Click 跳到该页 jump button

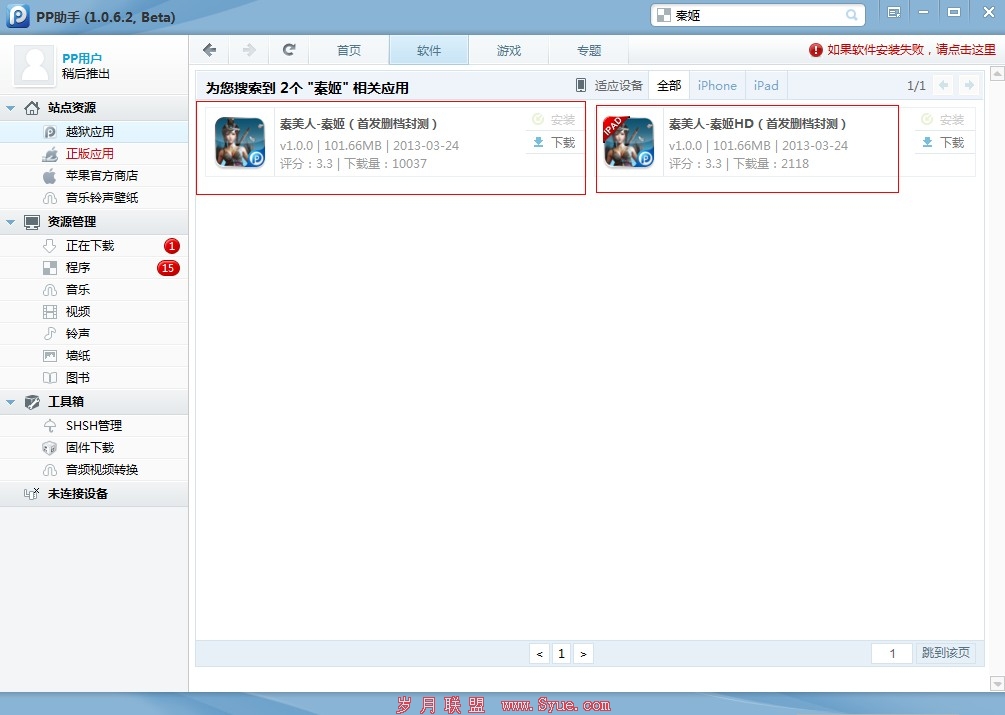click(x=945, y=653)
